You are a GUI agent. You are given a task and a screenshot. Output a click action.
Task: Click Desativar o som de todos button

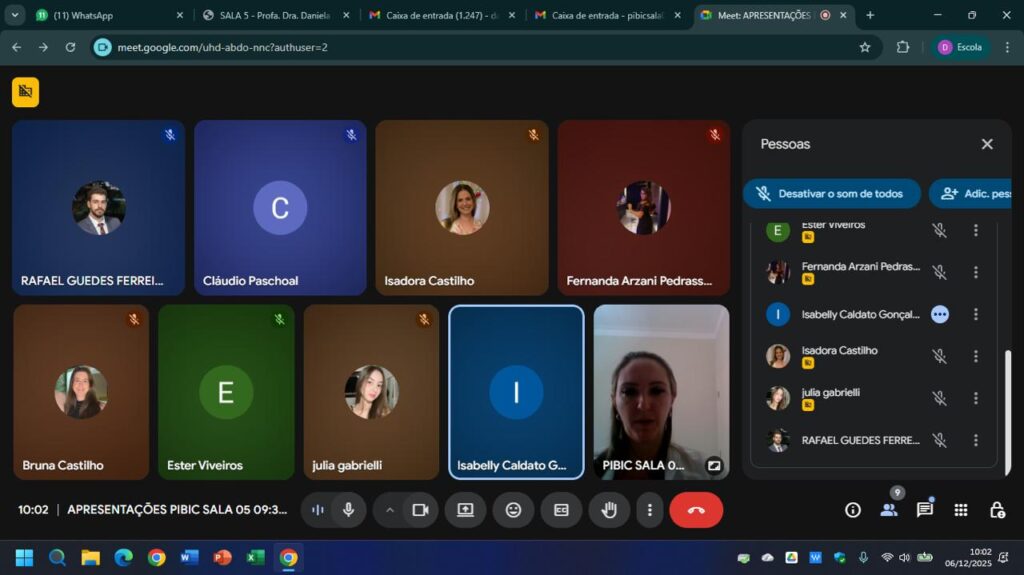pyautogui.click(x=831, y=194)
